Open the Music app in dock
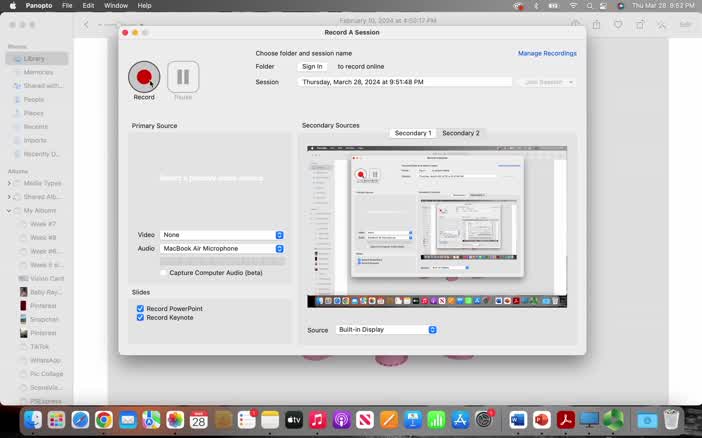 click(317, 420)
